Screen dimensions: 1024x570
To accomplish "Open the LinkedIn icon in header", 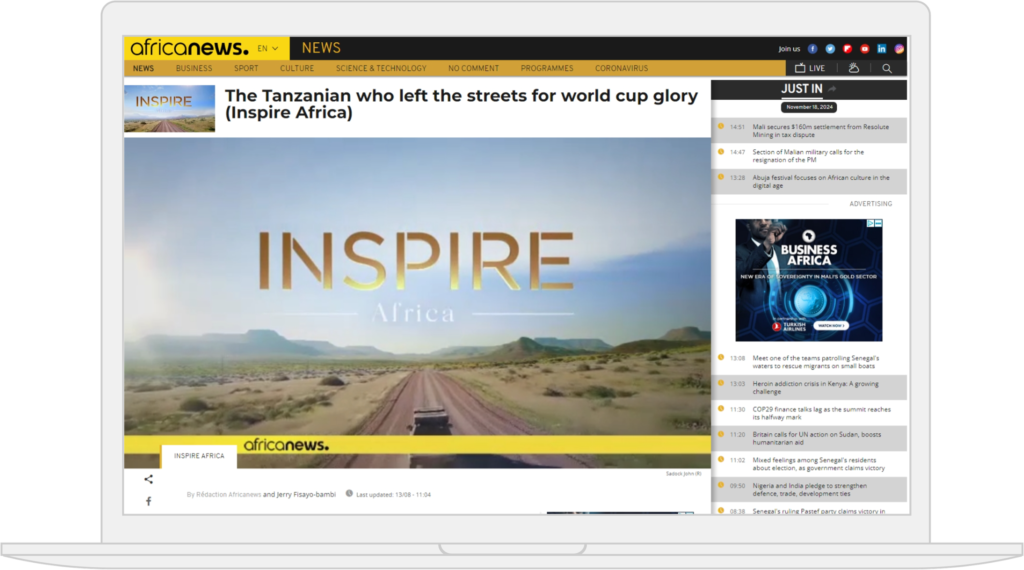I will (x=882, y=49).
